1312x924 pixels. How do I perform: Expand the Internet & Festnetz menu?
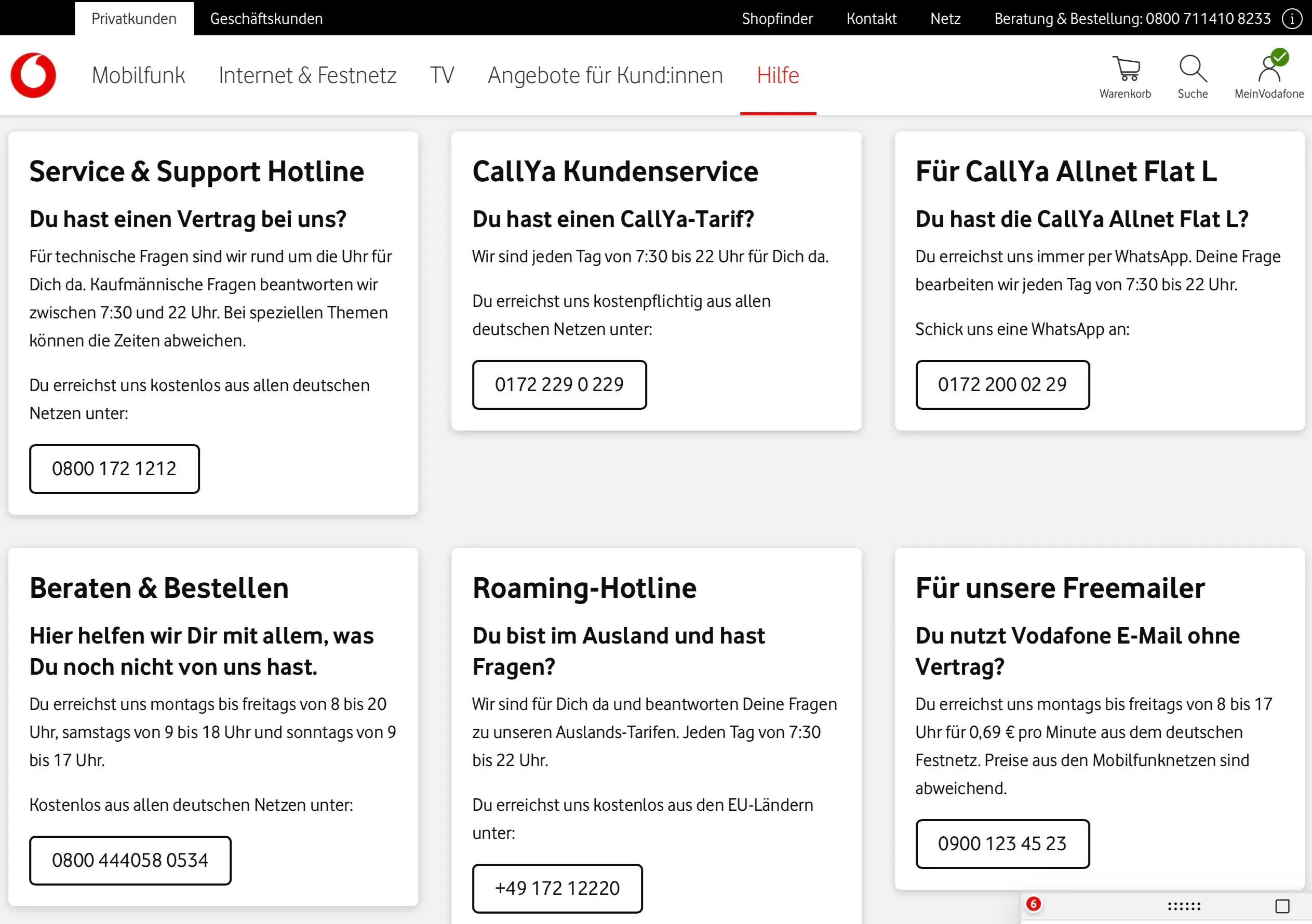coord(307,75)
